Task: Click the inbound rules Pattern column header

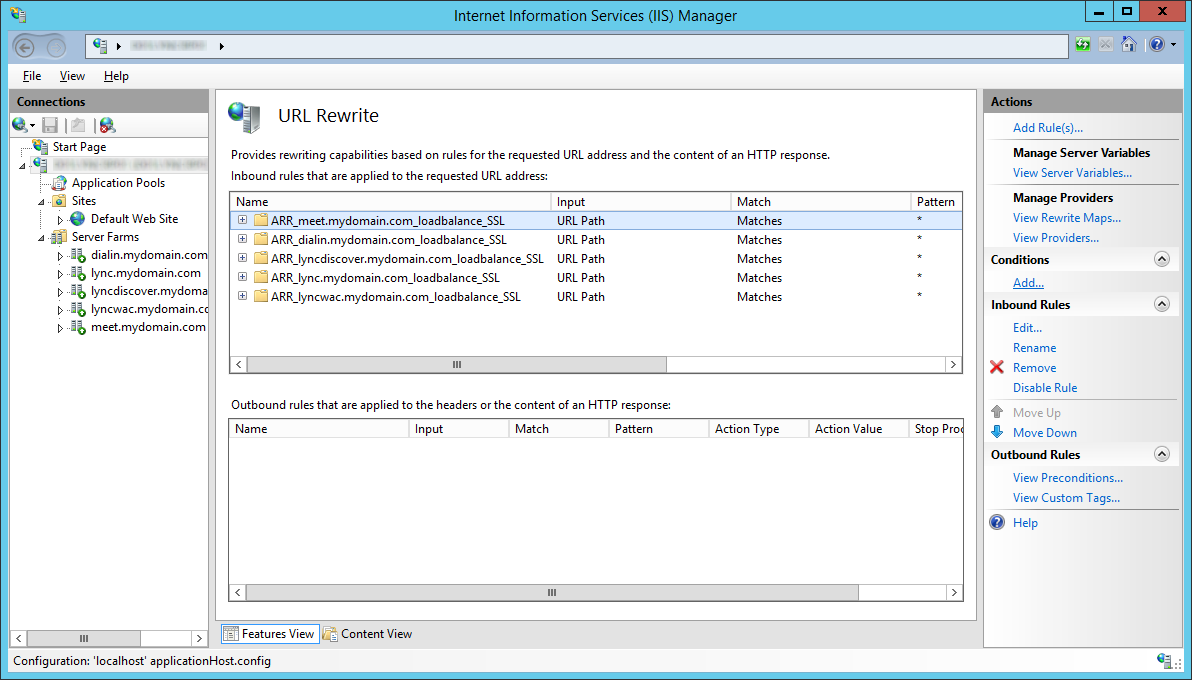Action: coord(936,202)
